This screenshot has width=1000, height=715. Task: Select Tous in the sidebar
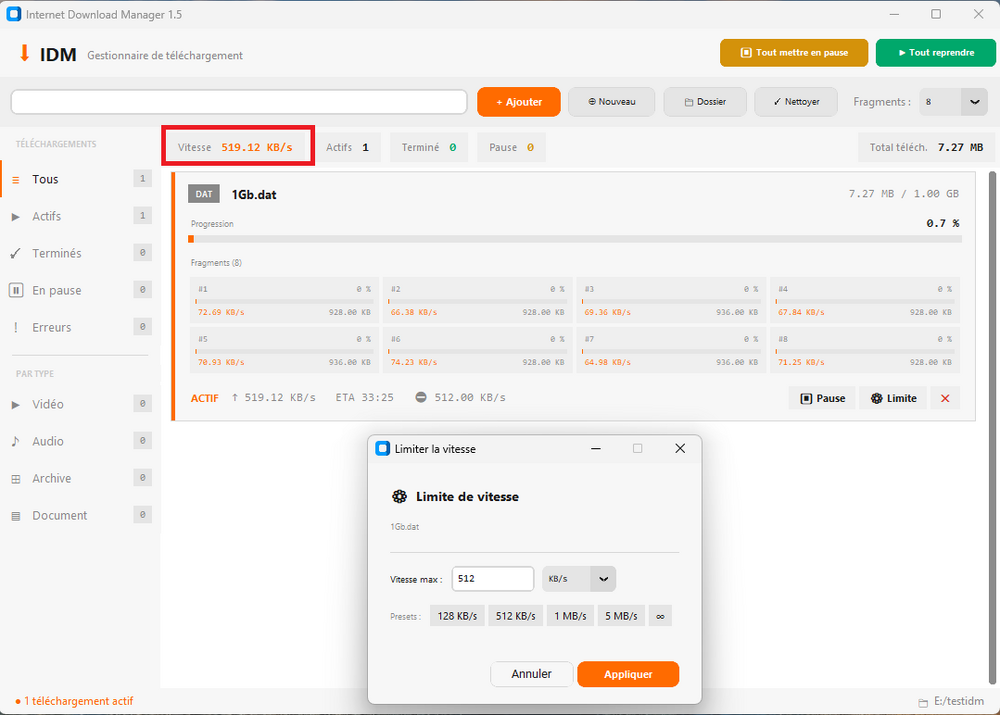[80, 179]
